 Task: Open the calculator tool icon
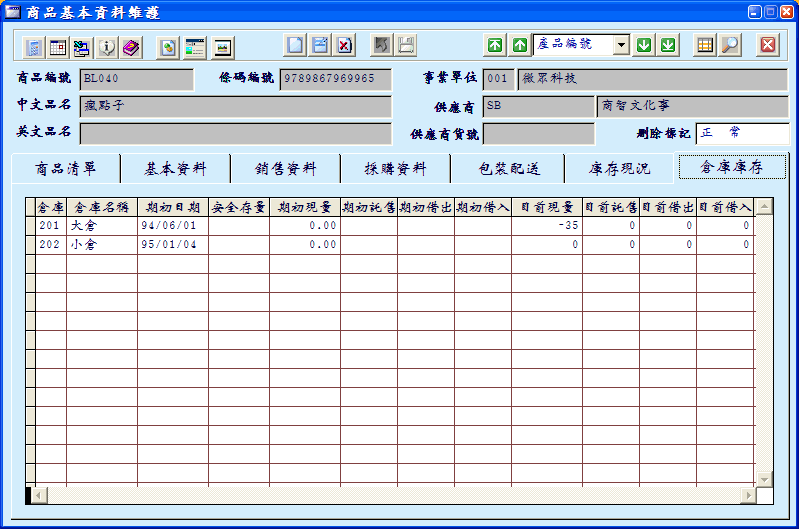pos(34,47)
